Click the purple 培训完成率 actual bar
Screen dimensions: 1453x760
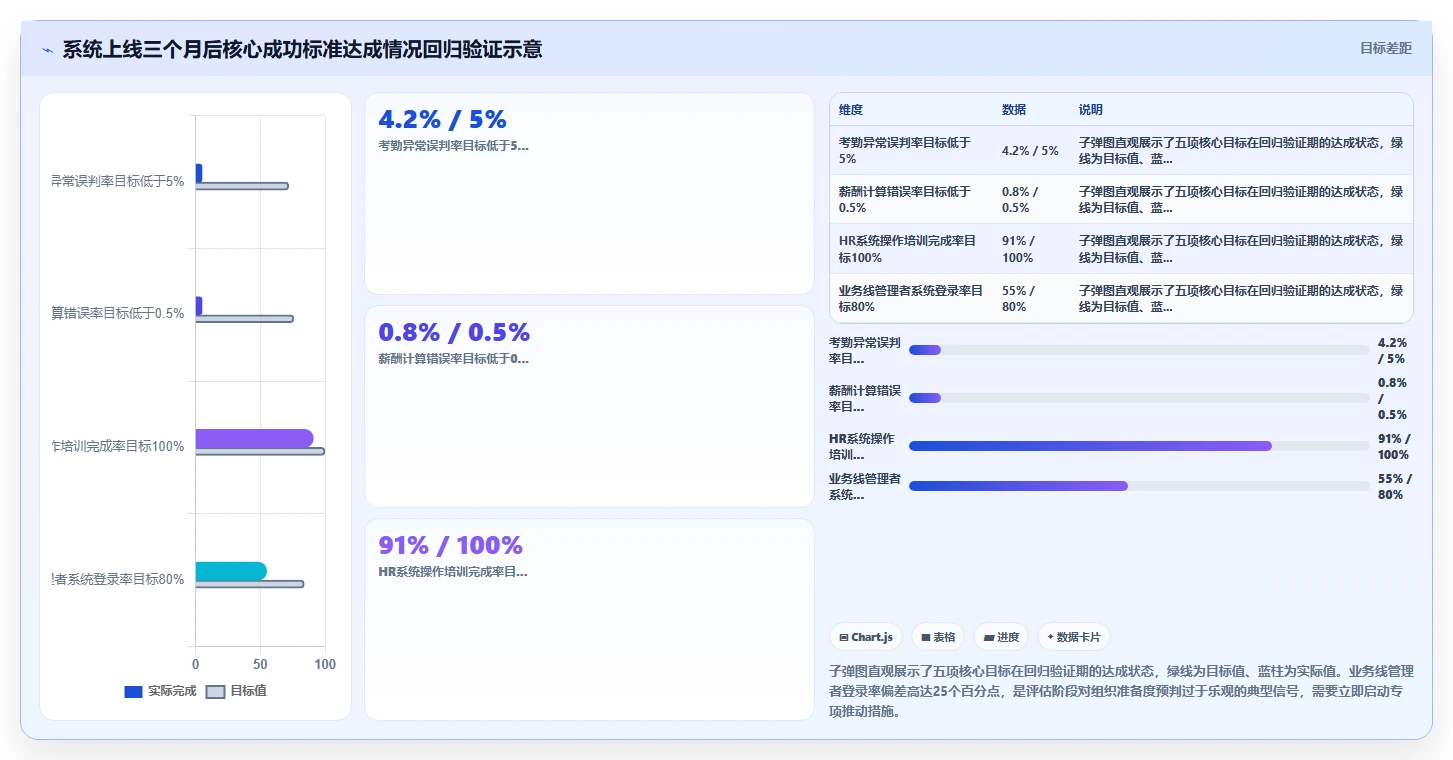(x=254, y=438)
